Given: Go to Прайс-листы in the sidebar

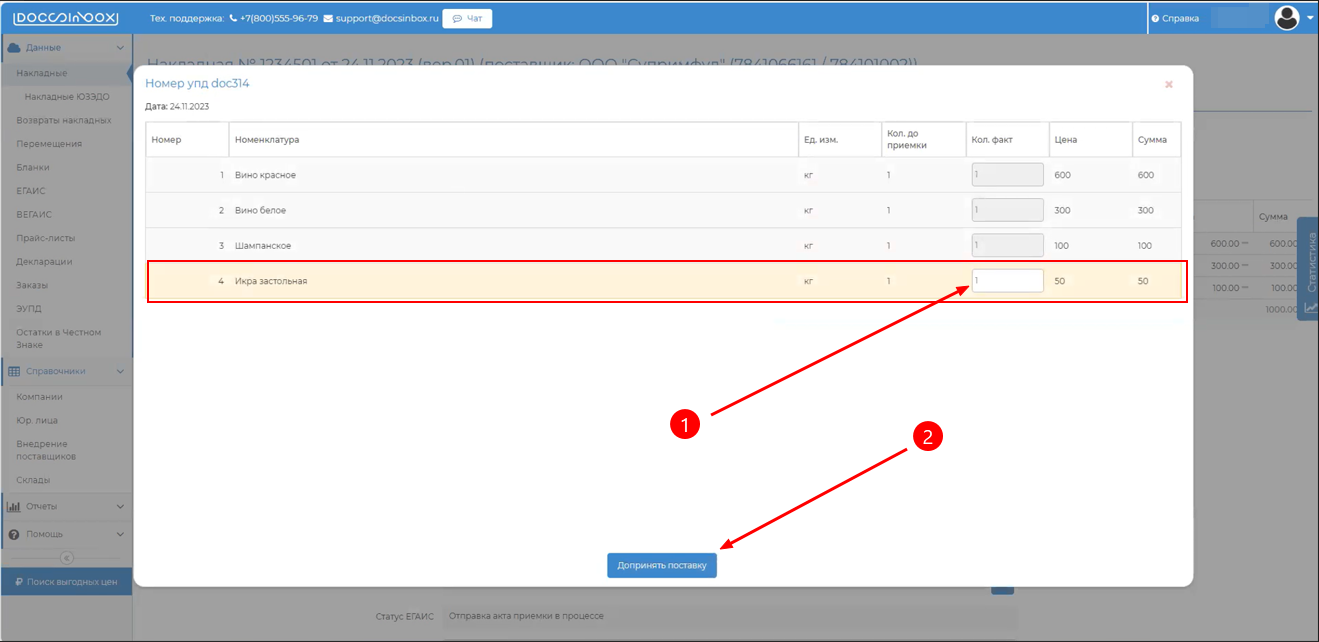Looking at the screenshot, I should 45,238.
